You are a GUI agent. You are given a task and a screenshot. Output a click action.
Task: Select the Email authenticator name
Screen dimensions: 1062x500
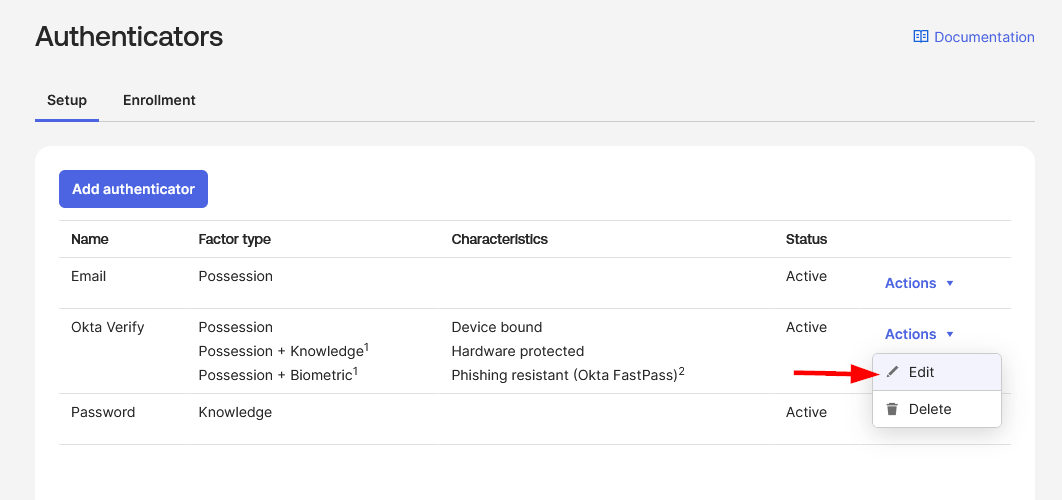point(89,276)
